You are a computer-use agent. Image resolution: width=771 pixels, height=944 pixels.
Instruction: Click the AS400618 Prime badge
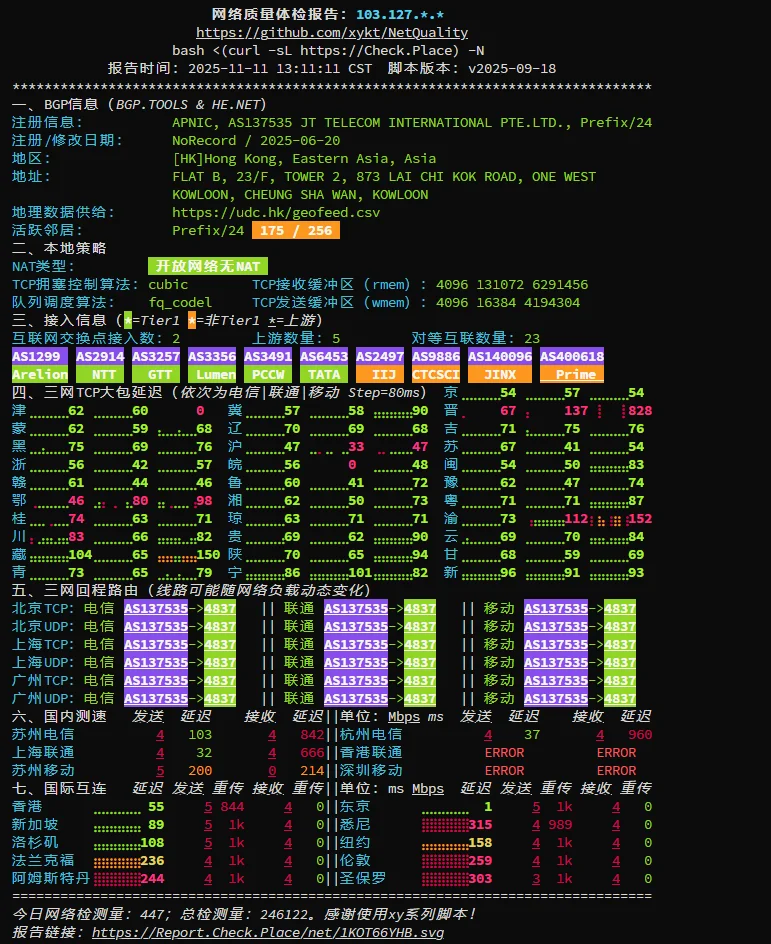pyautogui.click(x=572, y=365)
